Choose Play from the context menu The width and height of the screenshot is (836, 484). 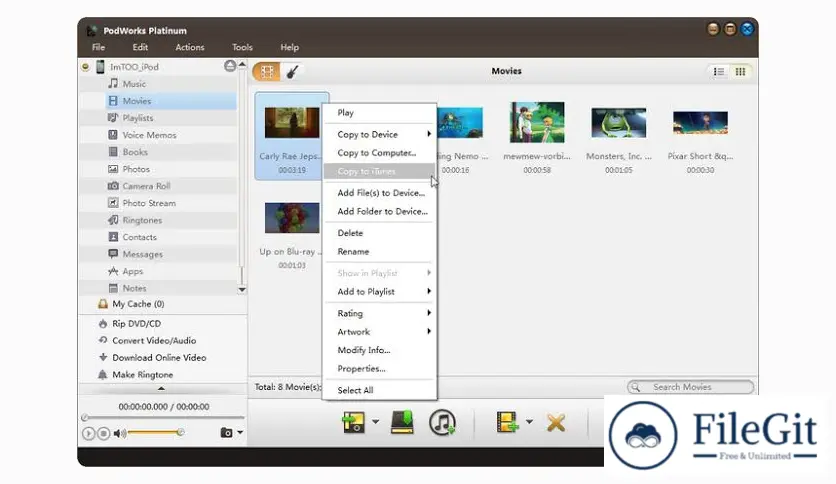point(380,113)
